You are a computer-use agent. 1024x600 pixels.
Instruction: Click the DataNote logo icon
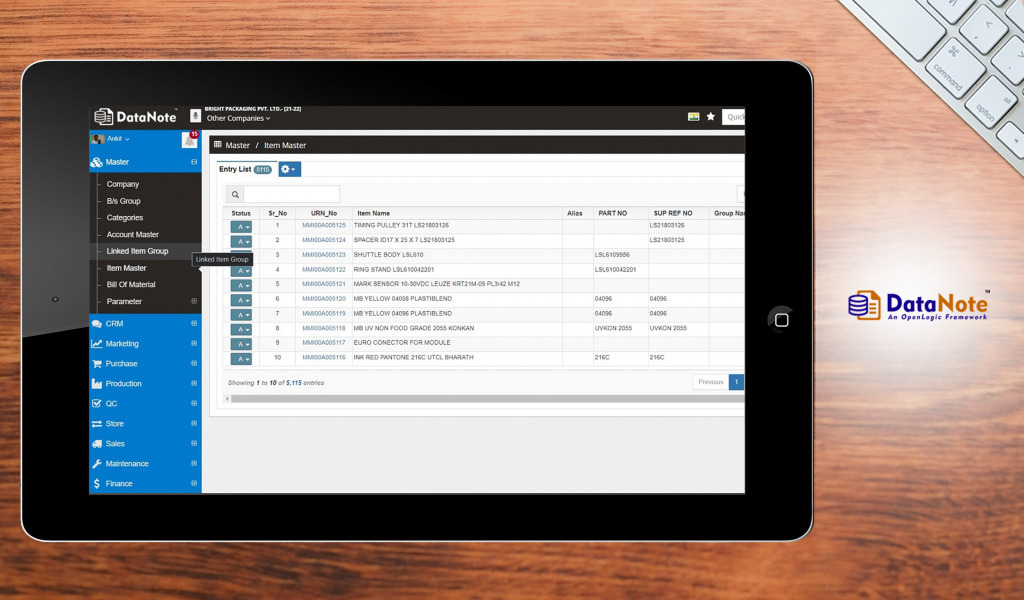[x=102, y=116]
